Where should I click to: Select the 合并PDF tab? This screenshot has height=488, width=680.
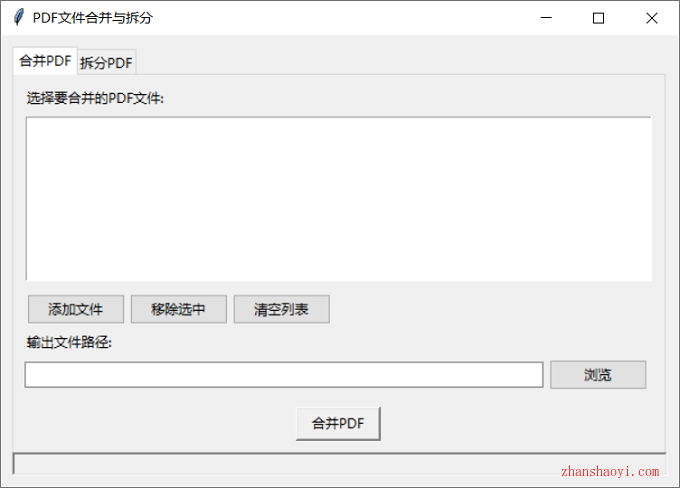click(45, 60)
